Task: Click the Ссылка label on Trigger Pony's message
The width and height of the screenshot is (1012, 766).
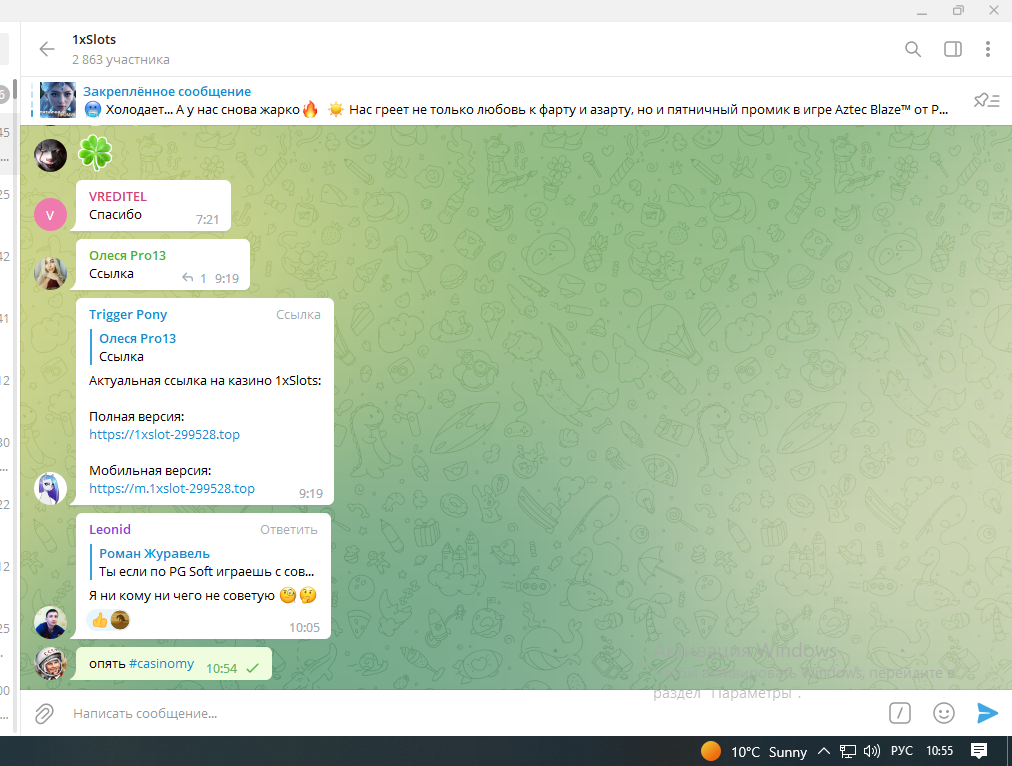Action: coord(298,314)
